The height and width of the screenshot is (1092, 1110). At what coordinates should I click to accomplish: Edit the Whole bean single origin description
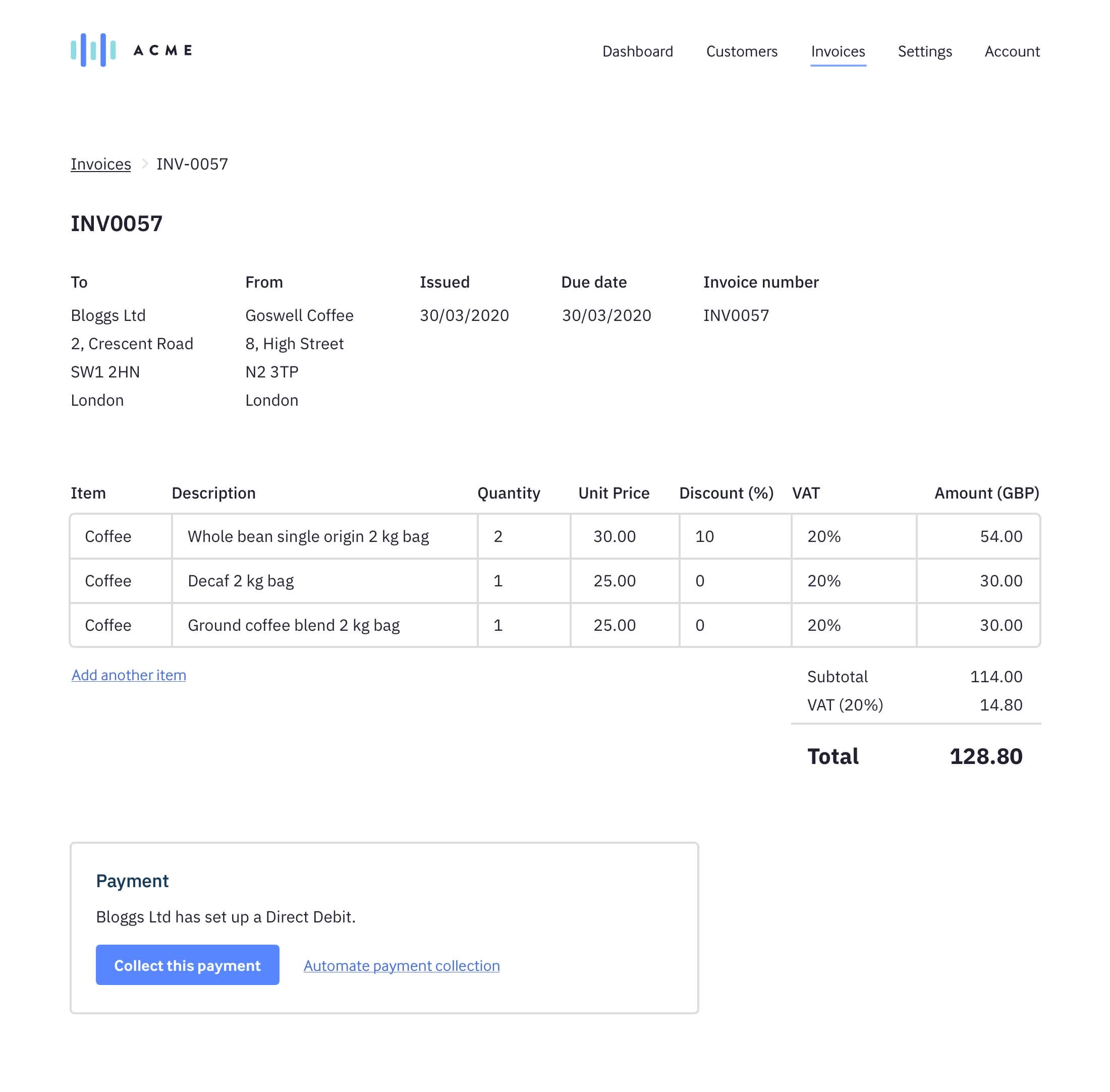click(x=324, y=536)
